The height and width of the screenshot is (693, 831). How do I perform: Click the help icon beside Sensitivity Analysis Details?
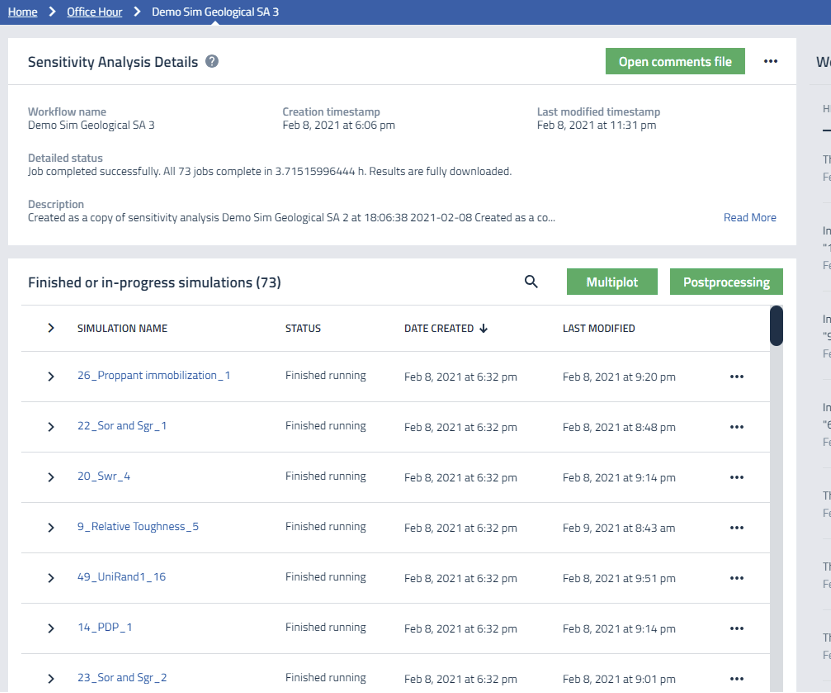212,61
